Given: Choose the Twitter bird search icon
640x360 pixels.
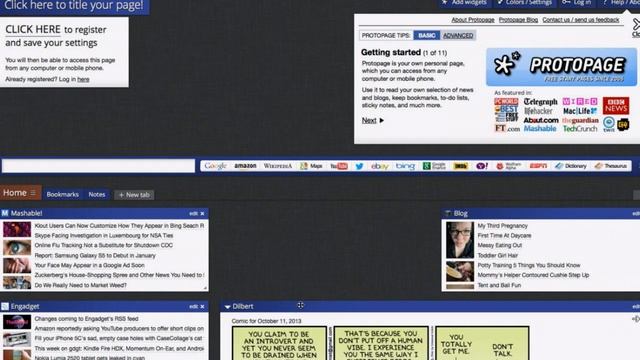Looking at the screenshot, I should coord(359,166).
